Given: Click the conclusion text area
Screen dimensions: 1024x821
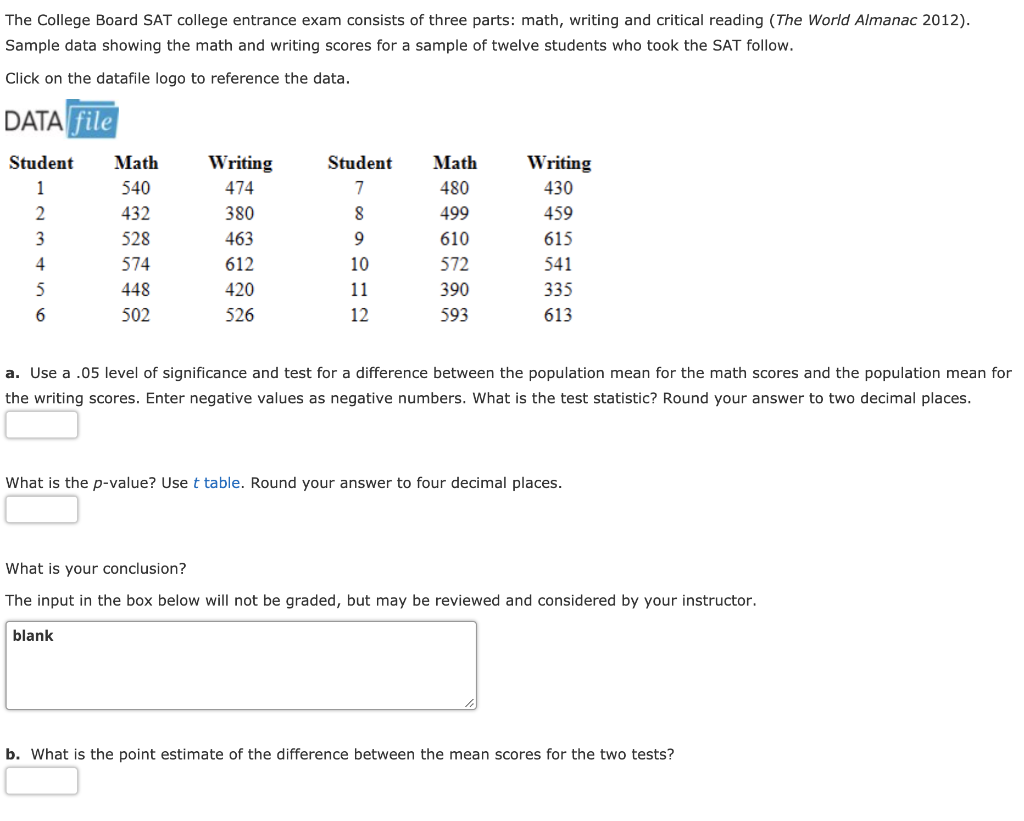Looking at the screenshot, I should tap(241, 666).
